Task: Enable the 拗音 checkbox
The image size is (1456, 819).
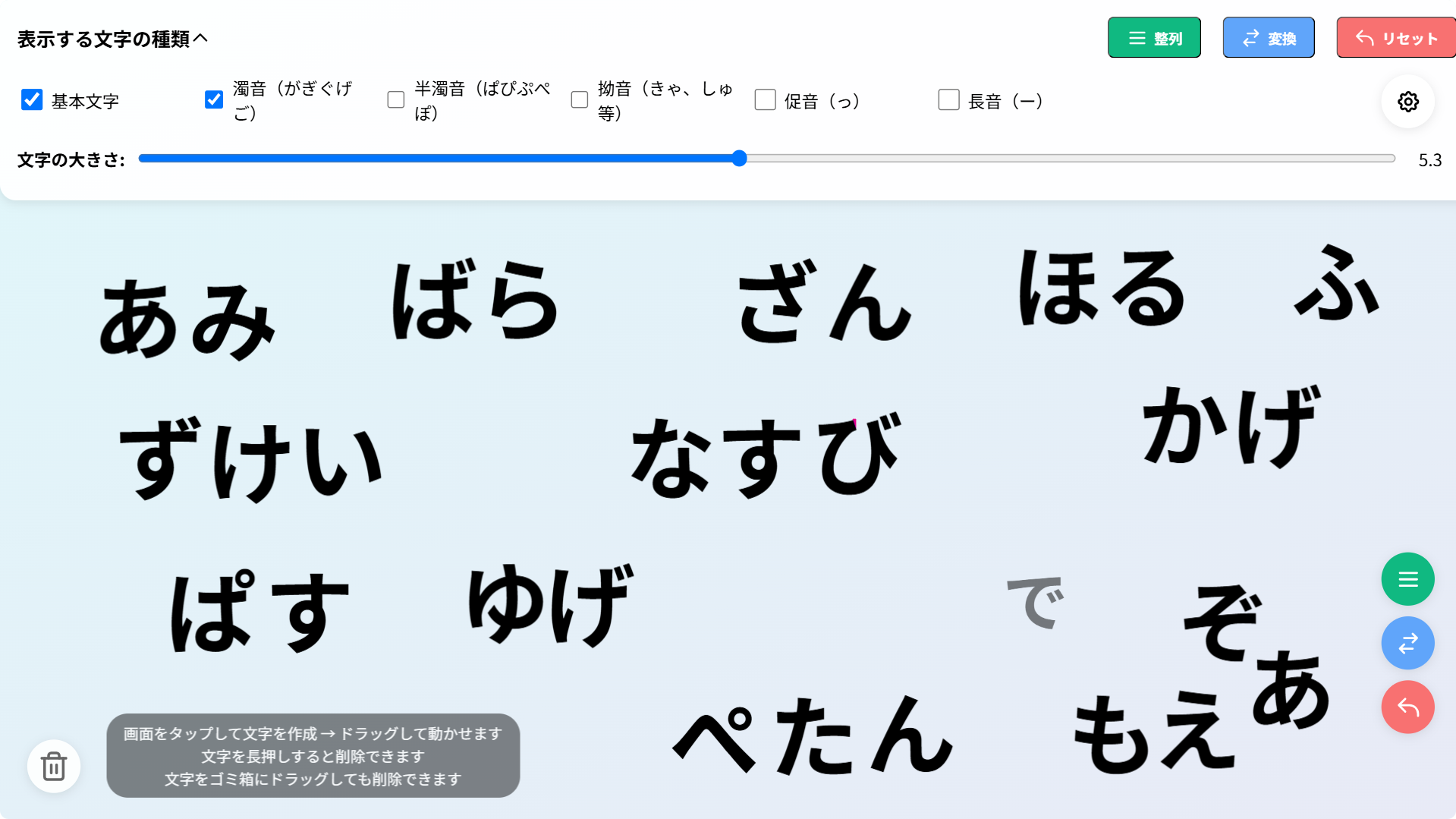Action: tap(580, 99)
